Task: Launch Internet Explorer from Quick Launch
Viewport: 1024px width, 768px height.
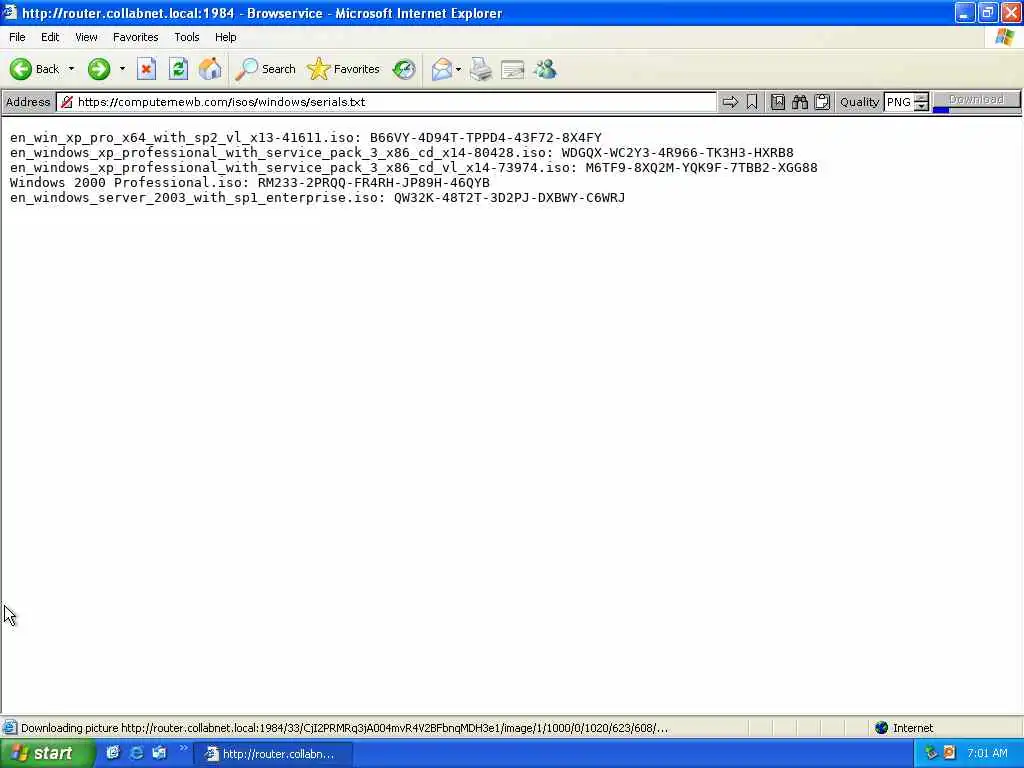Action: [x=136, y=753]
